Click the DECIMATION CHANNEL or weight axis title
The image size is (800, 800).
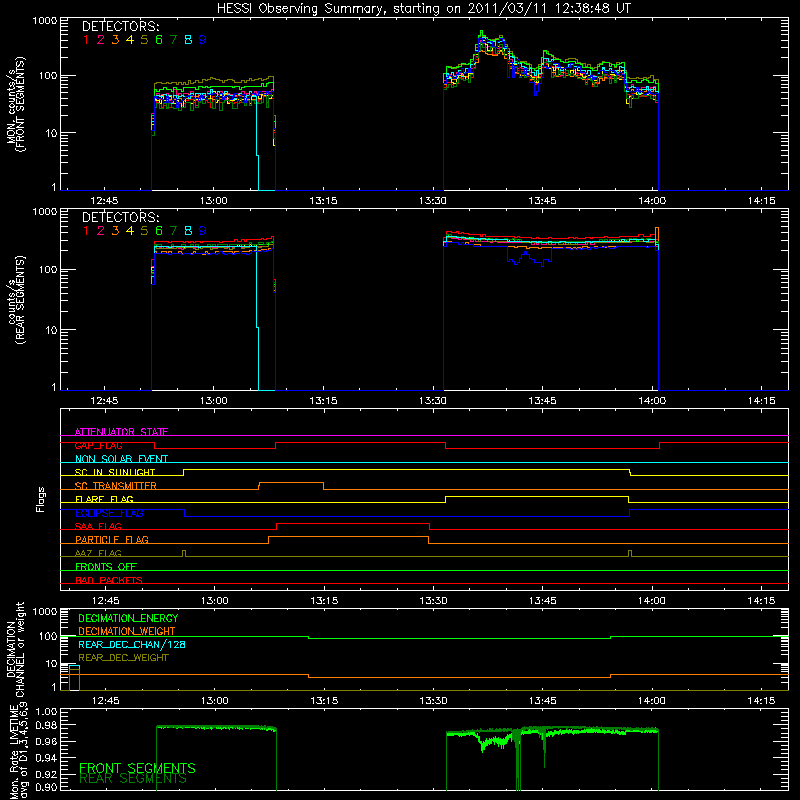tap(15, 649)
